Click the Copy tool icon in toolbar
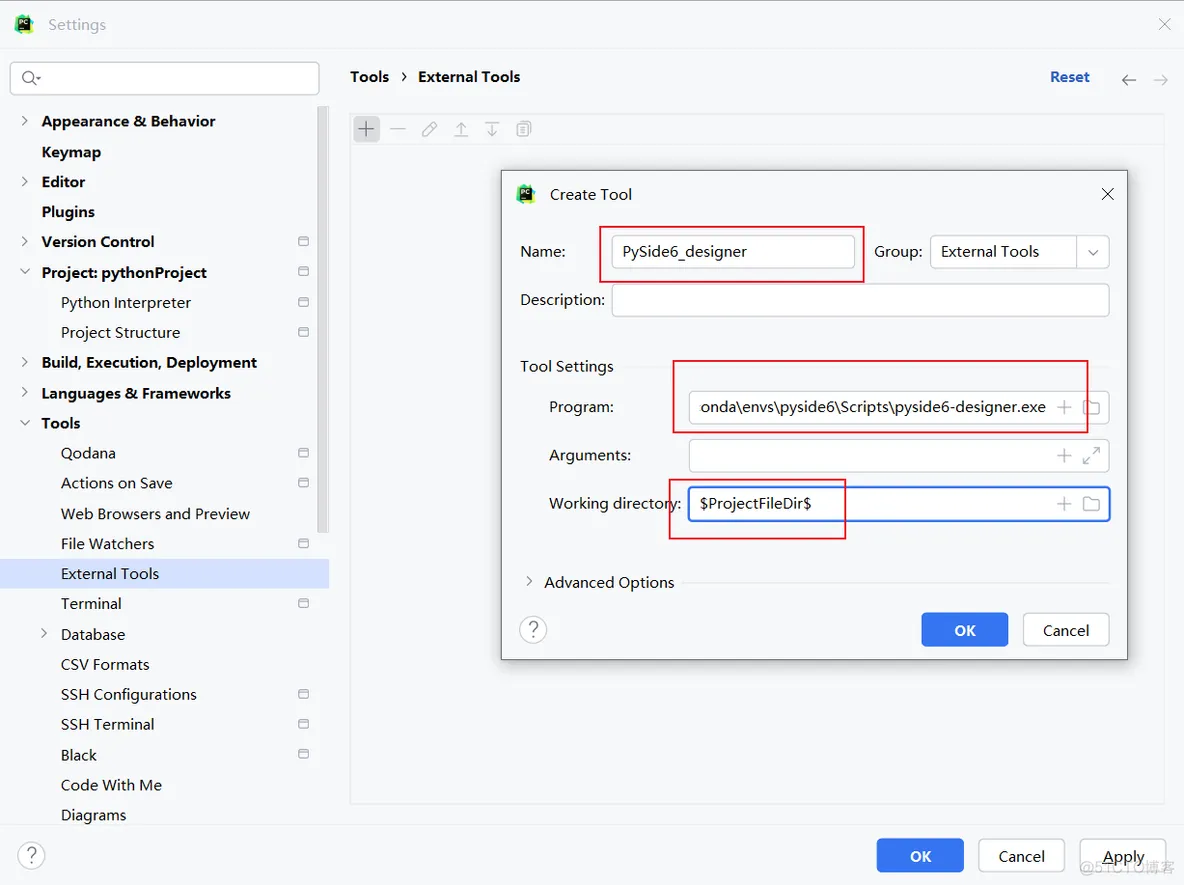1184x885 pixels. [523, 129]
